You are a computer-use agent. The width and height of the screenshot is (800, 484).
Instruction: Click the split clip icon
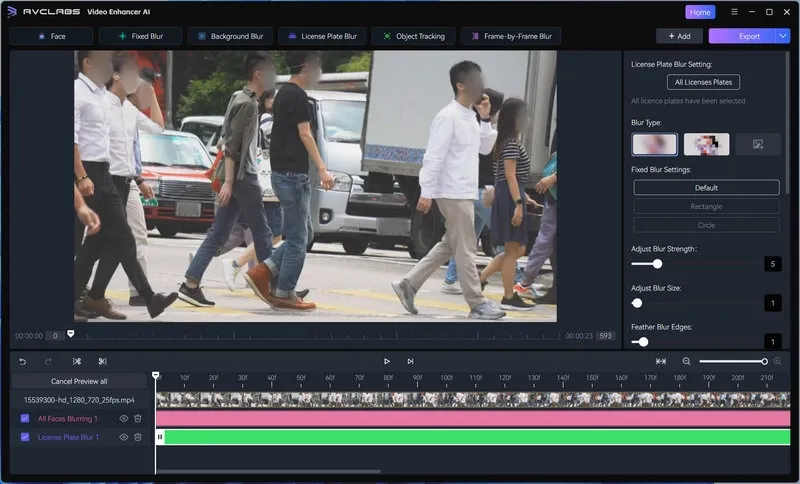click(77, 361)
